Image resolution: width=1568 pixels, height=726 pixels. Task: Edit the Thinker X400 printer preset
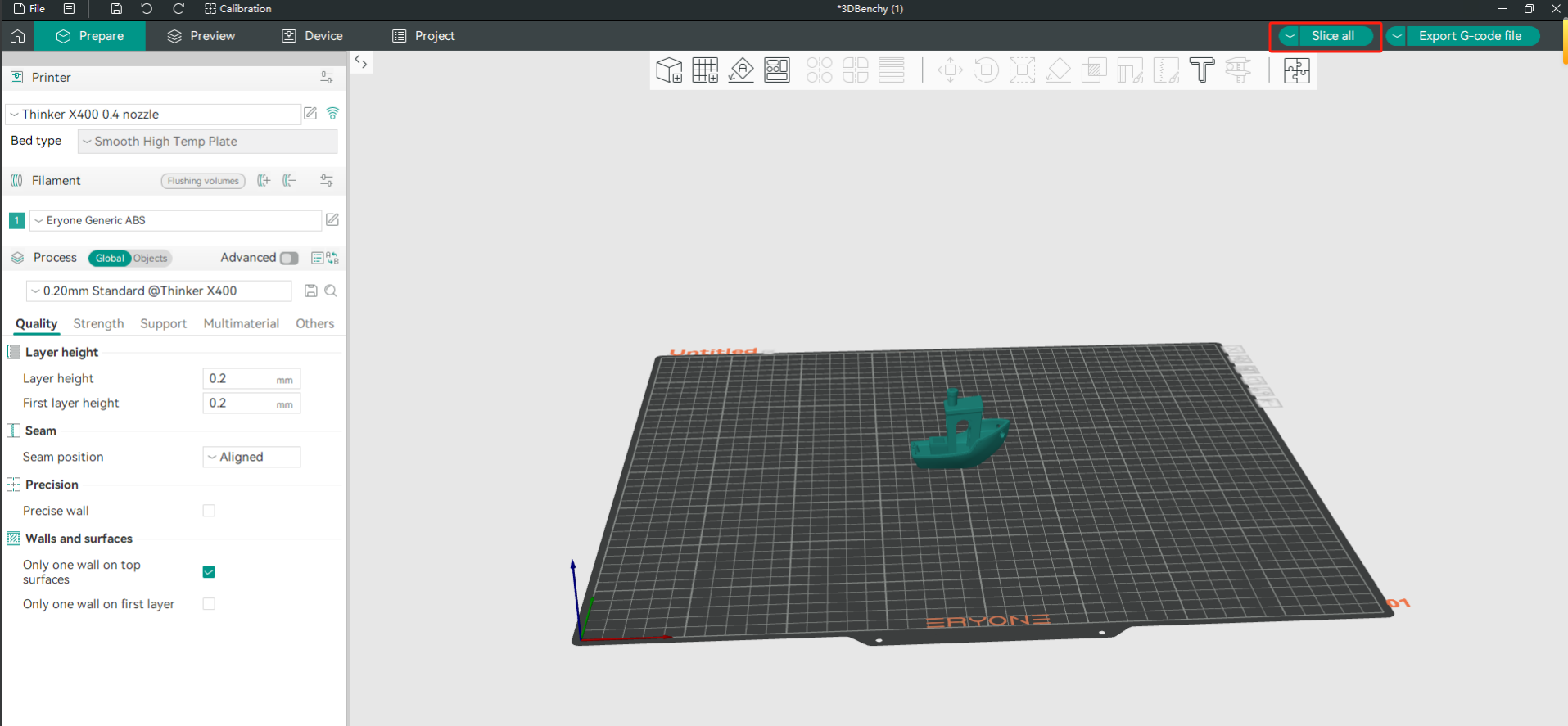[310, 114]
